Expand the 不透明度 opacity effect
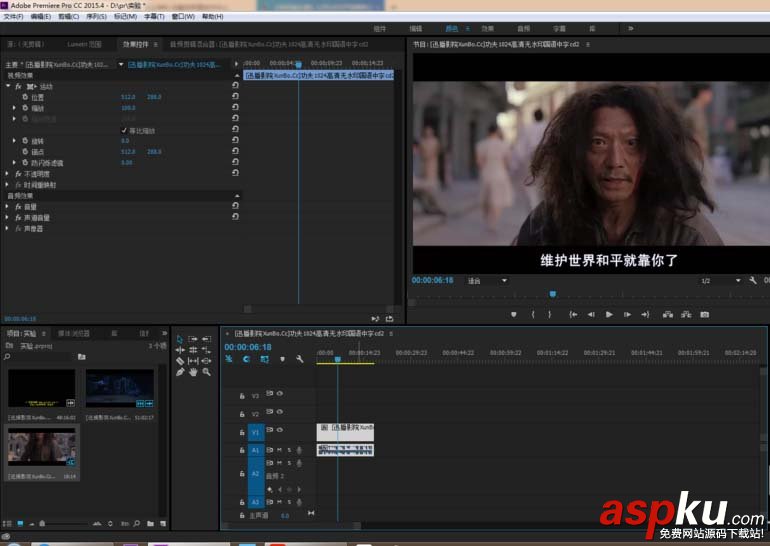The height and width of the screenshot is (546, 770). coord(8,174)
